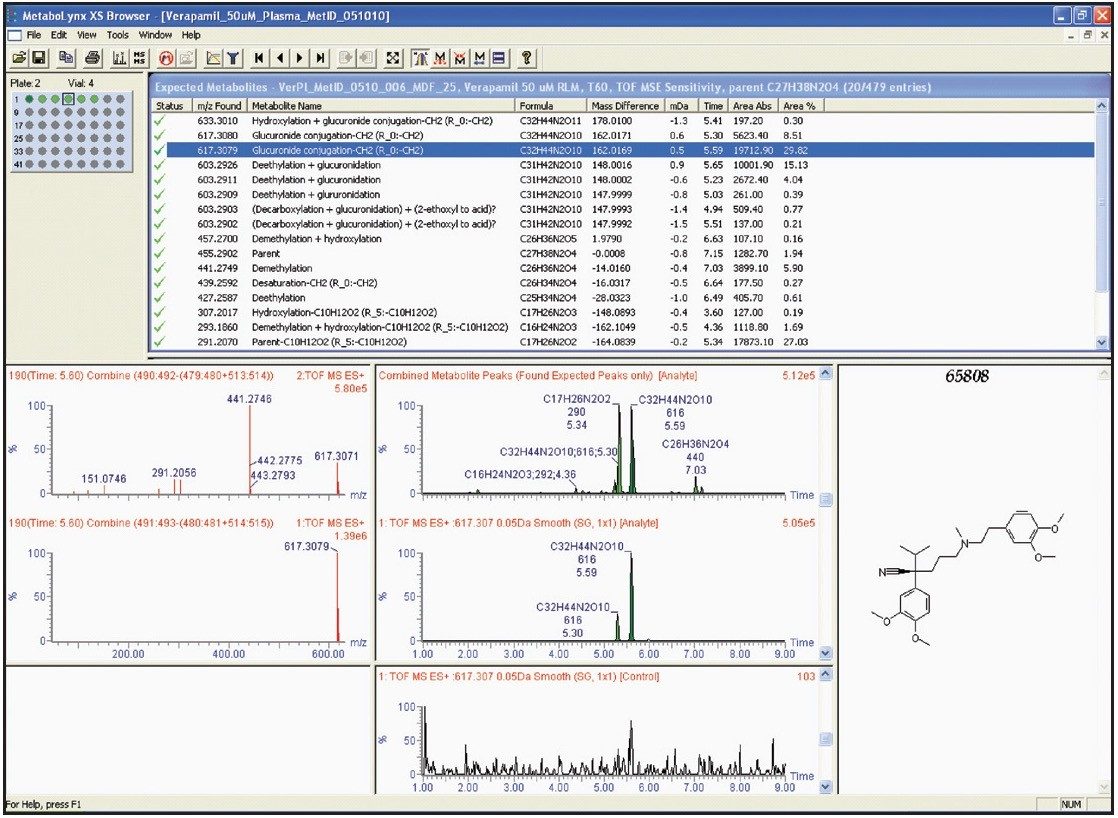Sort by the Mass Difference column header

pos(626,106)
